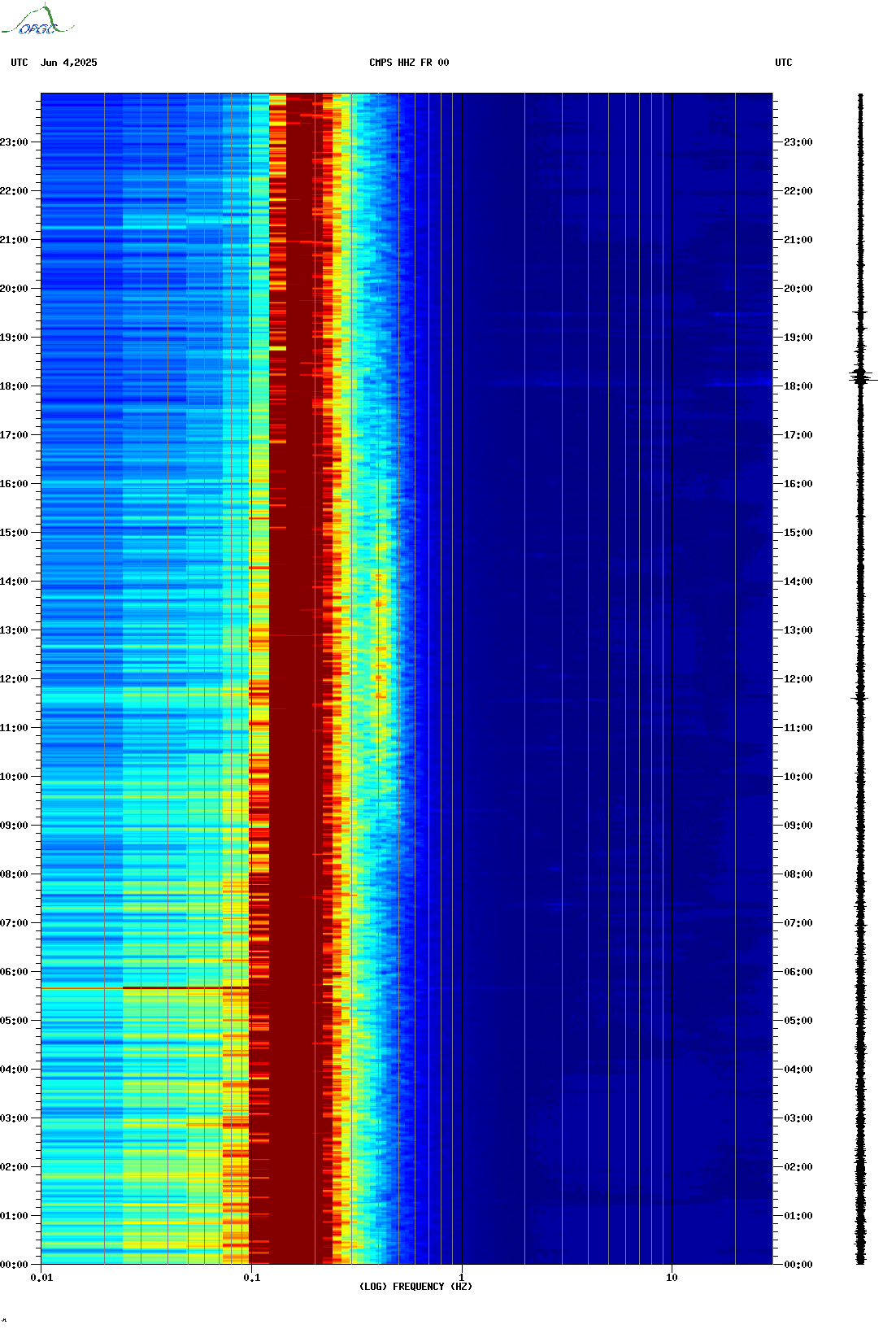
Task: Click the 22:00 label on left time axis
Action: pyautogui.click(x=15, y=191)
